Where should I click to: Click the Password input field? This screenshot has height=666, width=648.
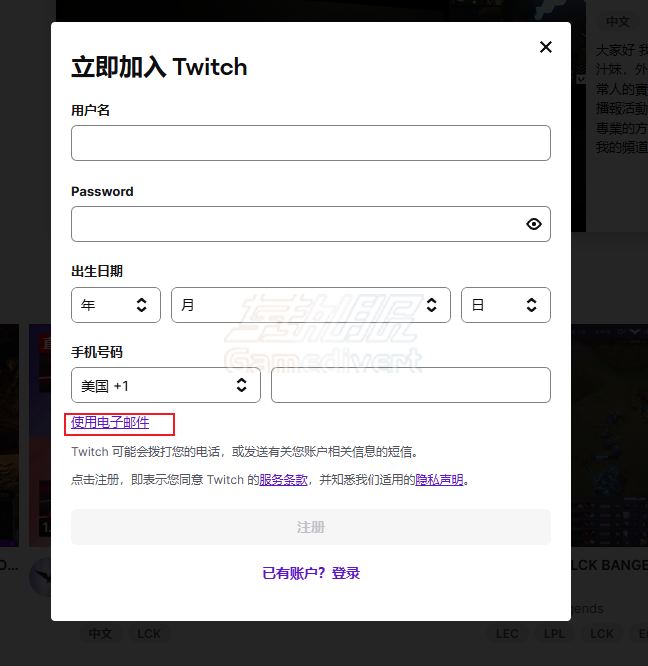point(311,224)
